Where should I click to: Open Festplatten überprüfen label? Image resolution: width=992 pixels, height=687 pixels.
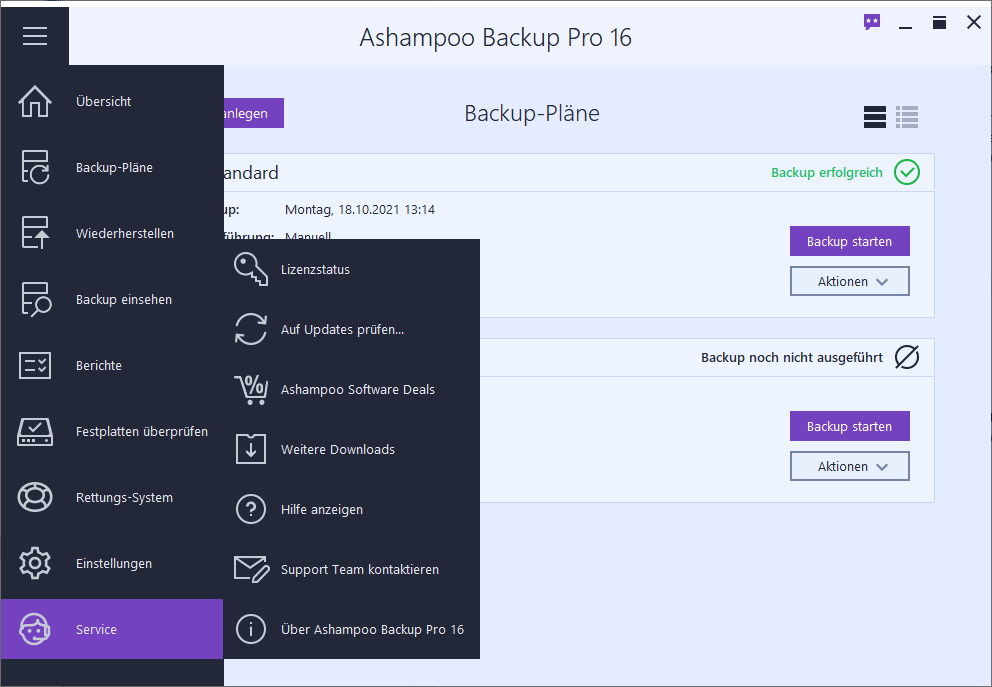(142, 431)
